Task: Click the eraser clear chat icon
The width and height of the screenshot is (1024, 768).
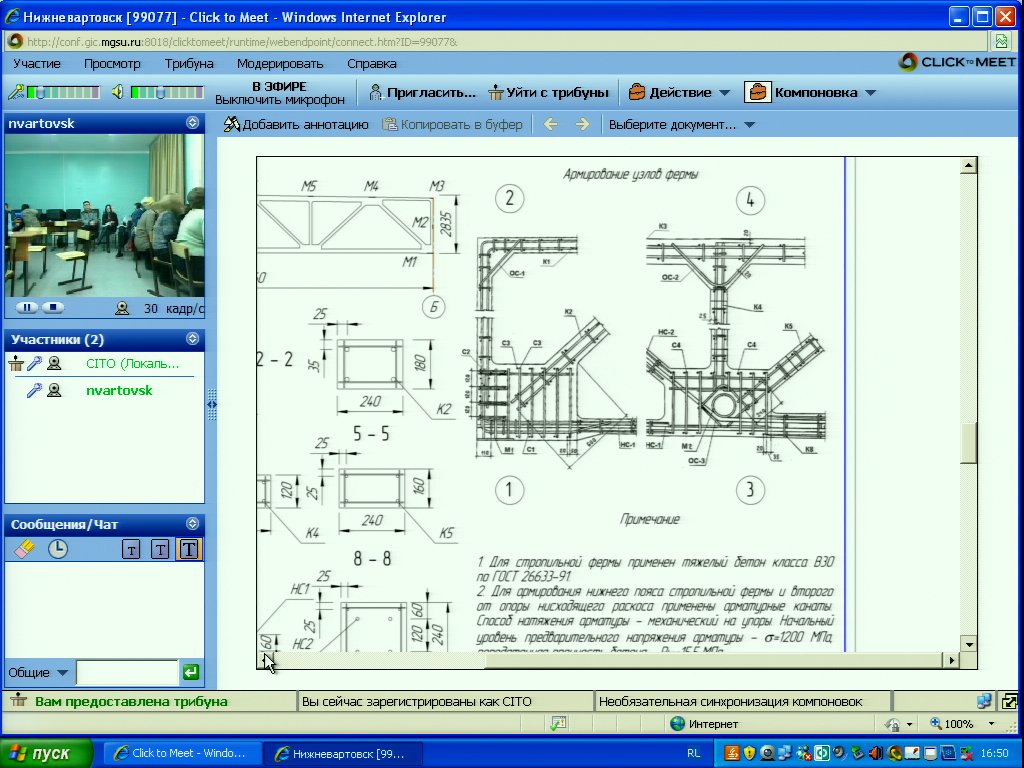Action: (x=24, y=549)
